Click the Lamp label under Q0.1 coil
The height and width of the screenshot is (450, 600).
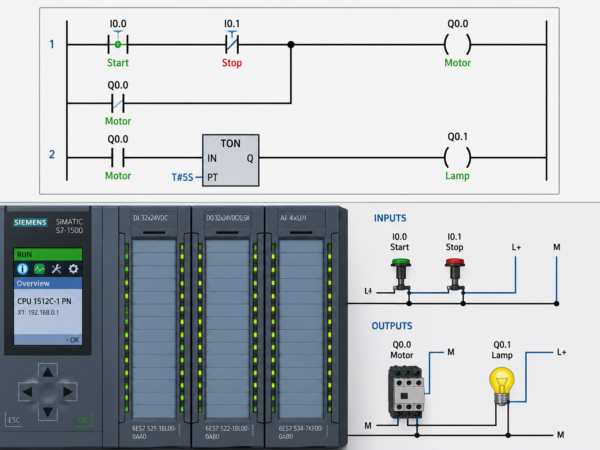[x=457, y=176]
